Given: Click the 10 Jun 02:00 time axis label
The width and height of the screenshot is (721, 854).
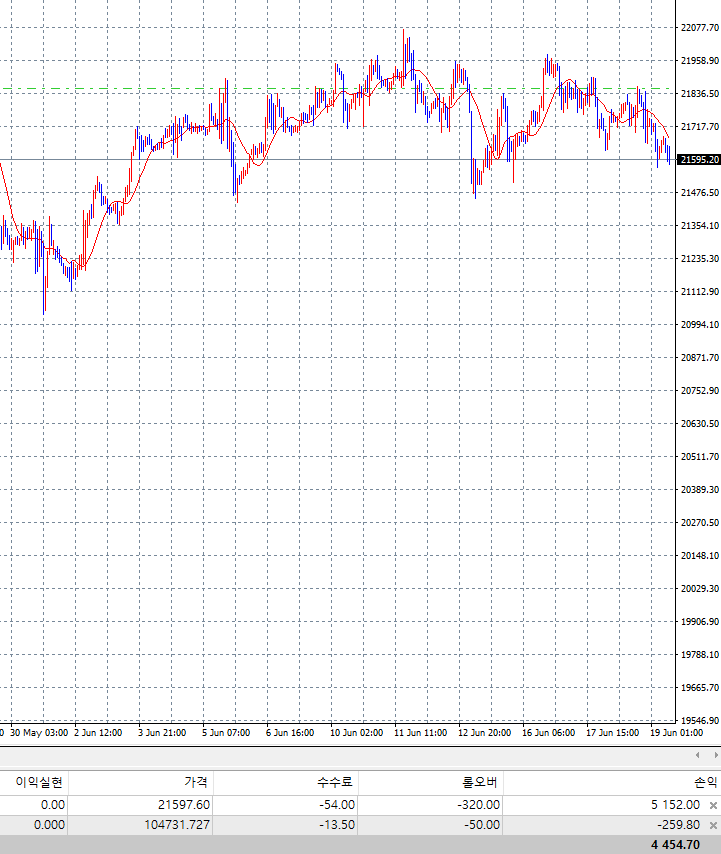Looking at the screenshot, I should coord(356,733).
